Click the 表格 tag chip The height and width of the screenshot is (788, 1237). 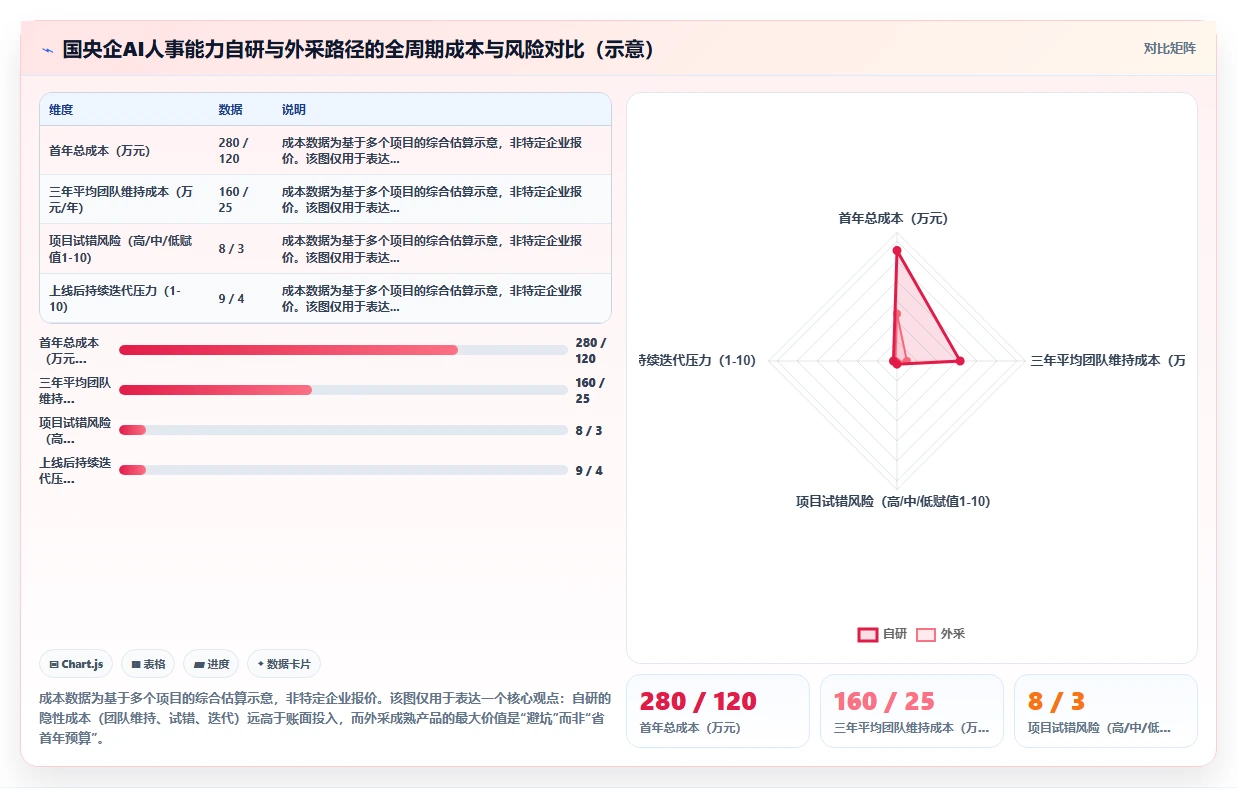pyautogui.click(x=148, y=664)
